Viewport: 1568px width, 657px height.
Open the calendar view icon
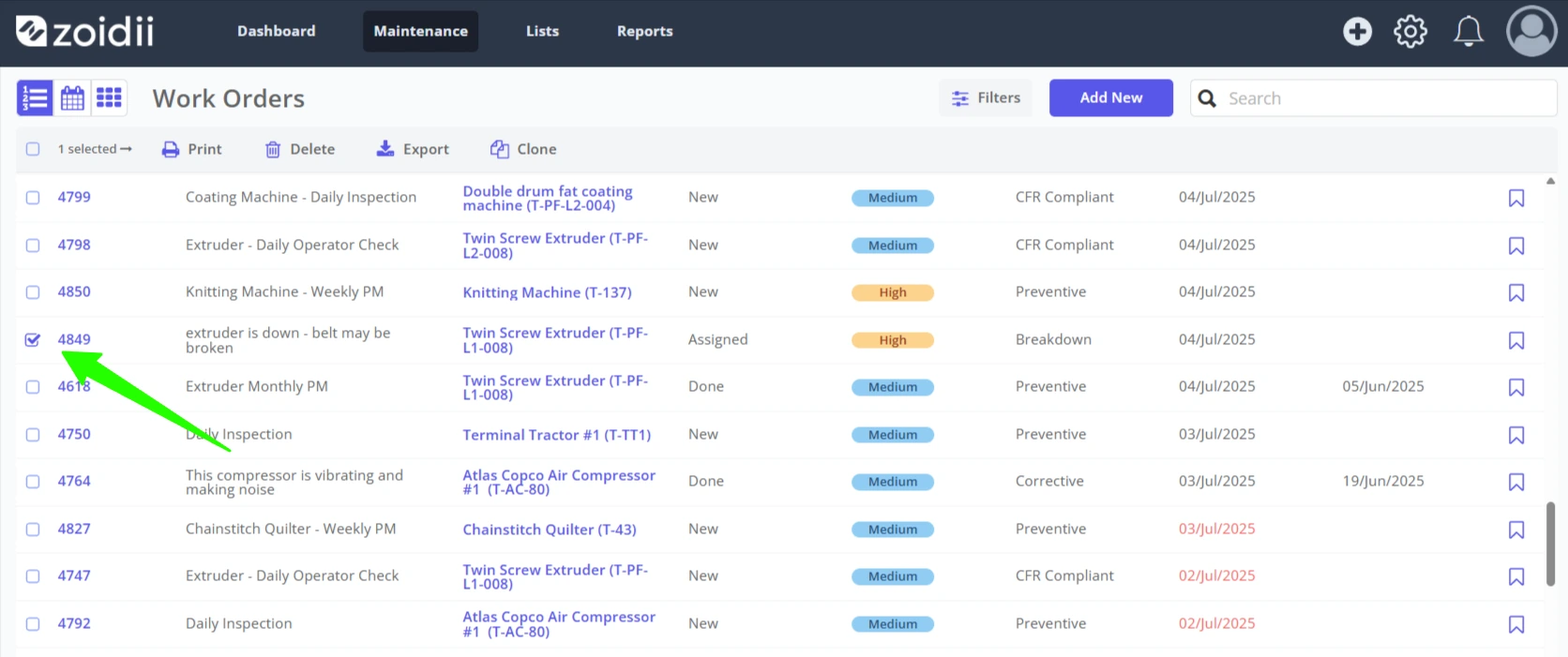click(x=72, y=97)
